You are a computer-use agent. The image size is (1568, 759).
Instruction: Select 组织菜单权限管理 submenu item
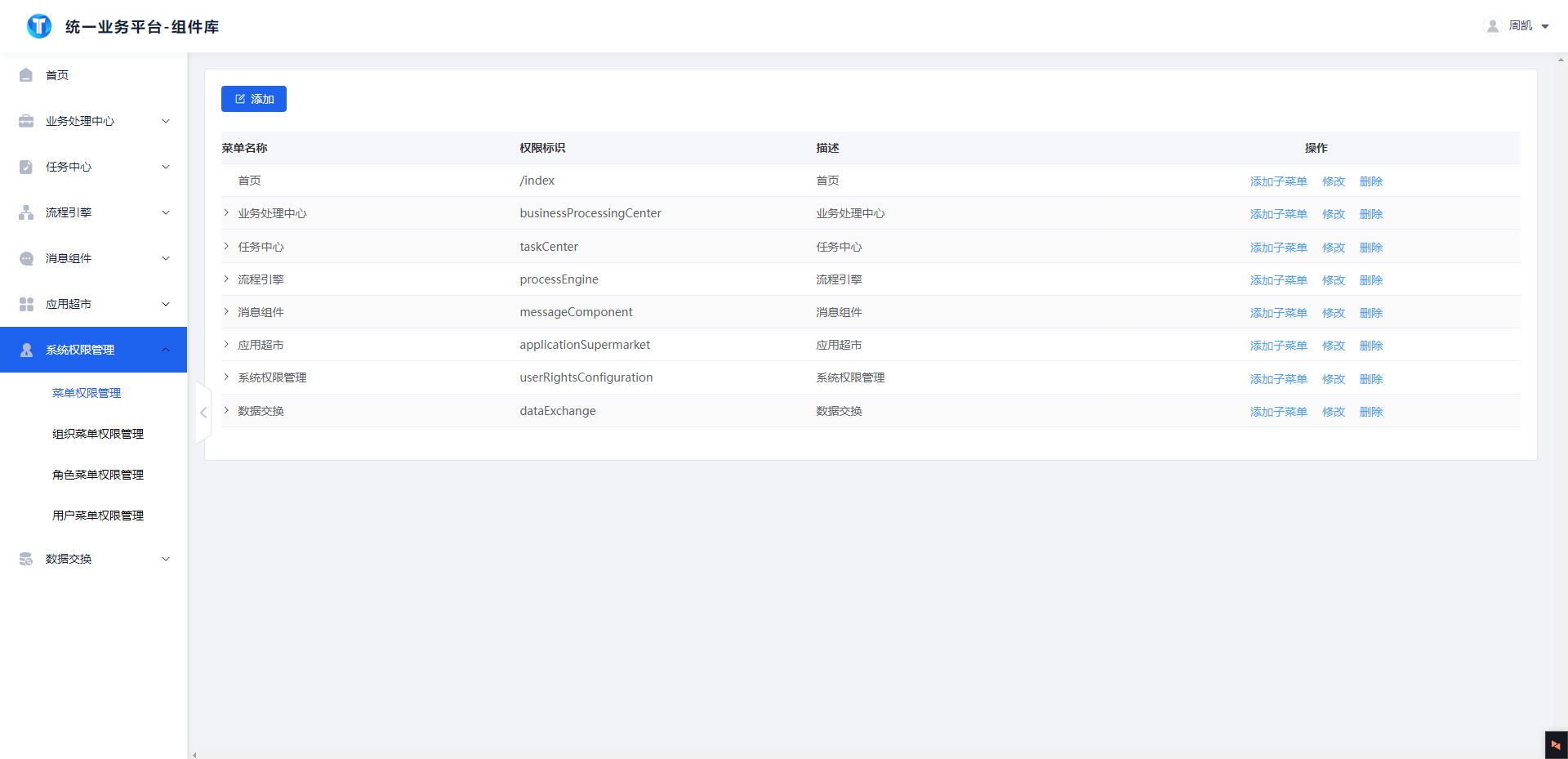pyautogui.click(x=98, y=434)
